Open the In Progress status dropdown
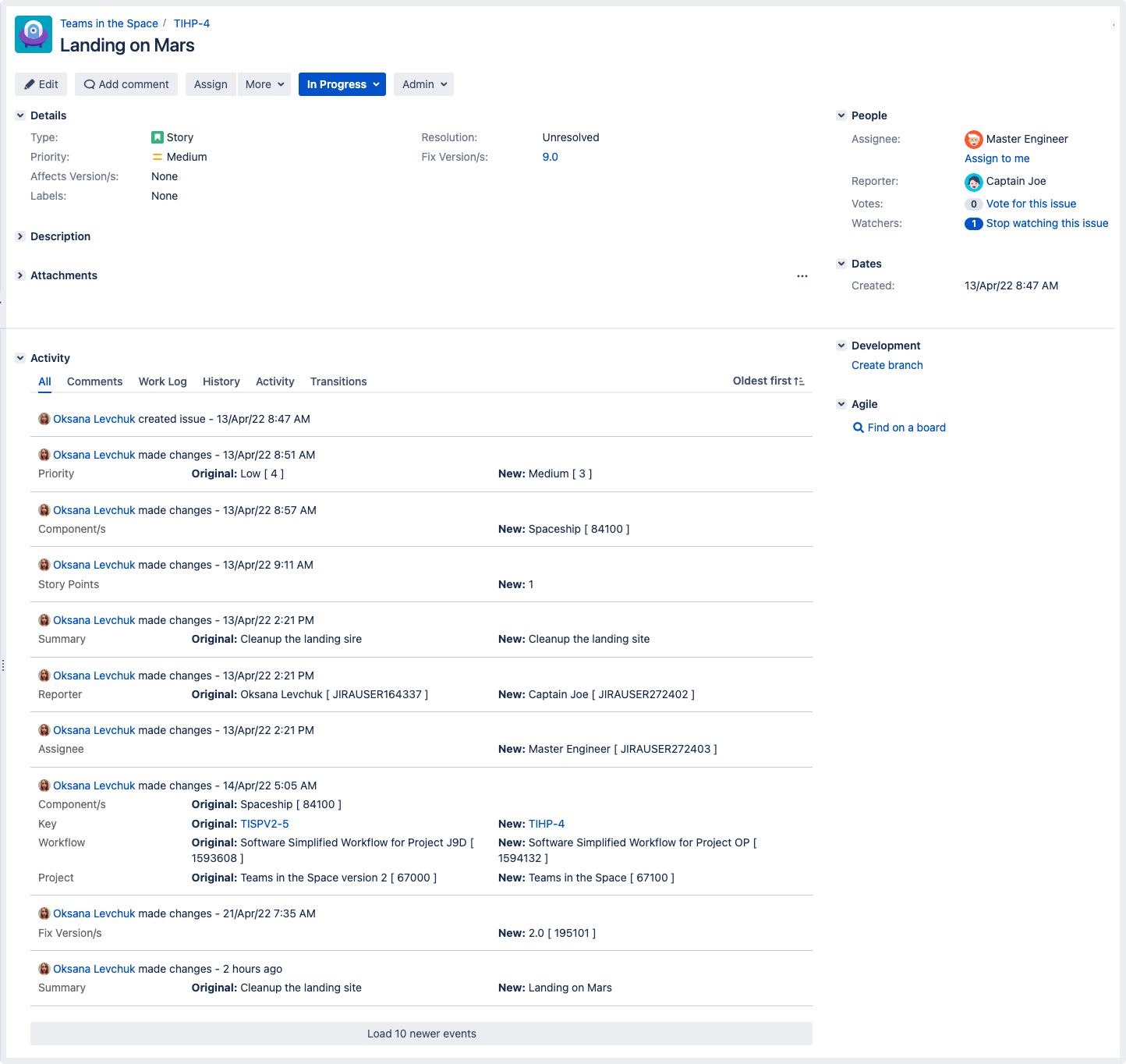Screen dimensions: 1126x1064 pos(342,84)
